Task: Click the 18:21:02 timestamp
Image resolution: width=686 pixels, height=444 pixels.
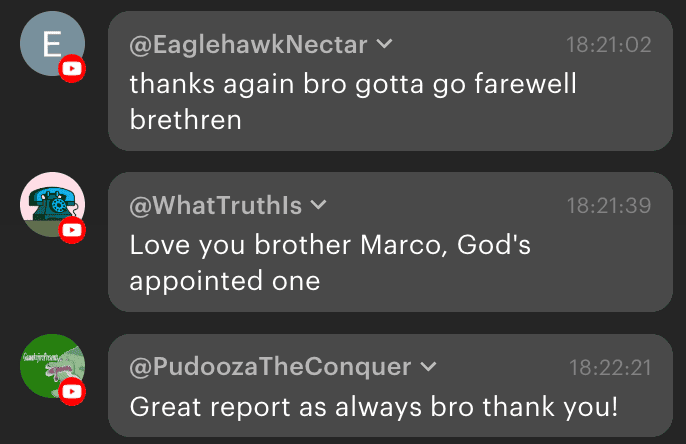Action: [x=609, y=44]
